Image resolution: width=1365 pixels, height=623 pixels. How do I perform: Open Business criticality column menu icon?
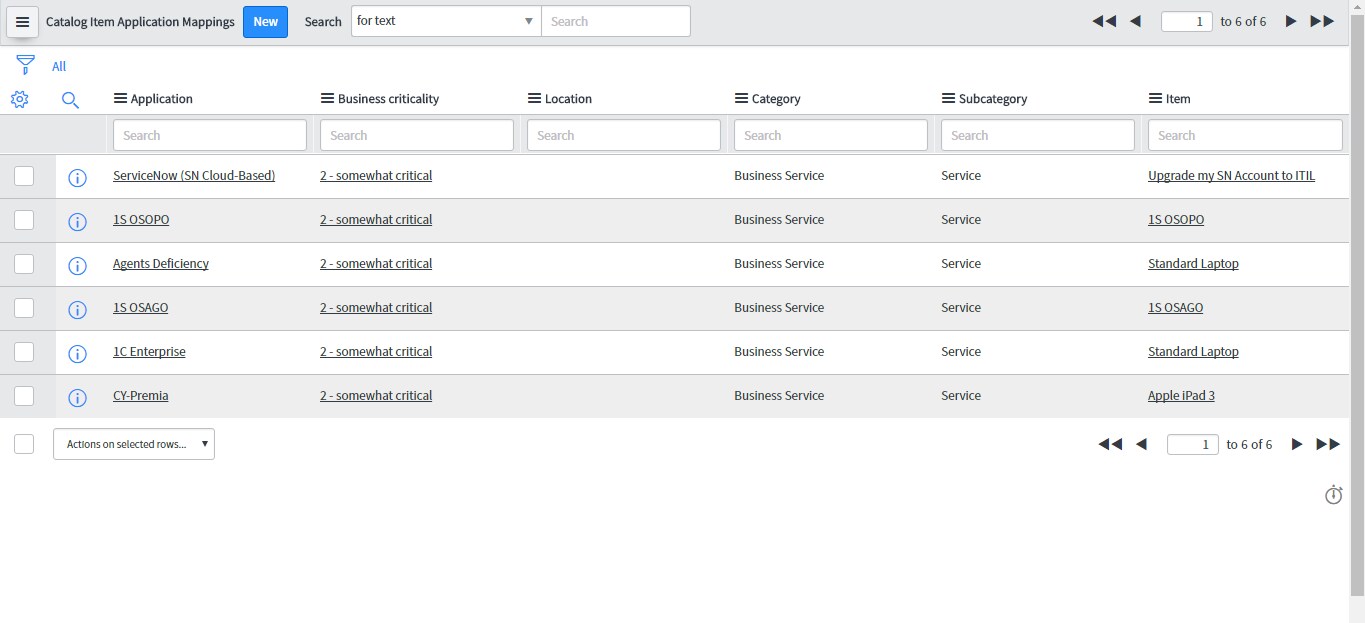tap(327, 98)
